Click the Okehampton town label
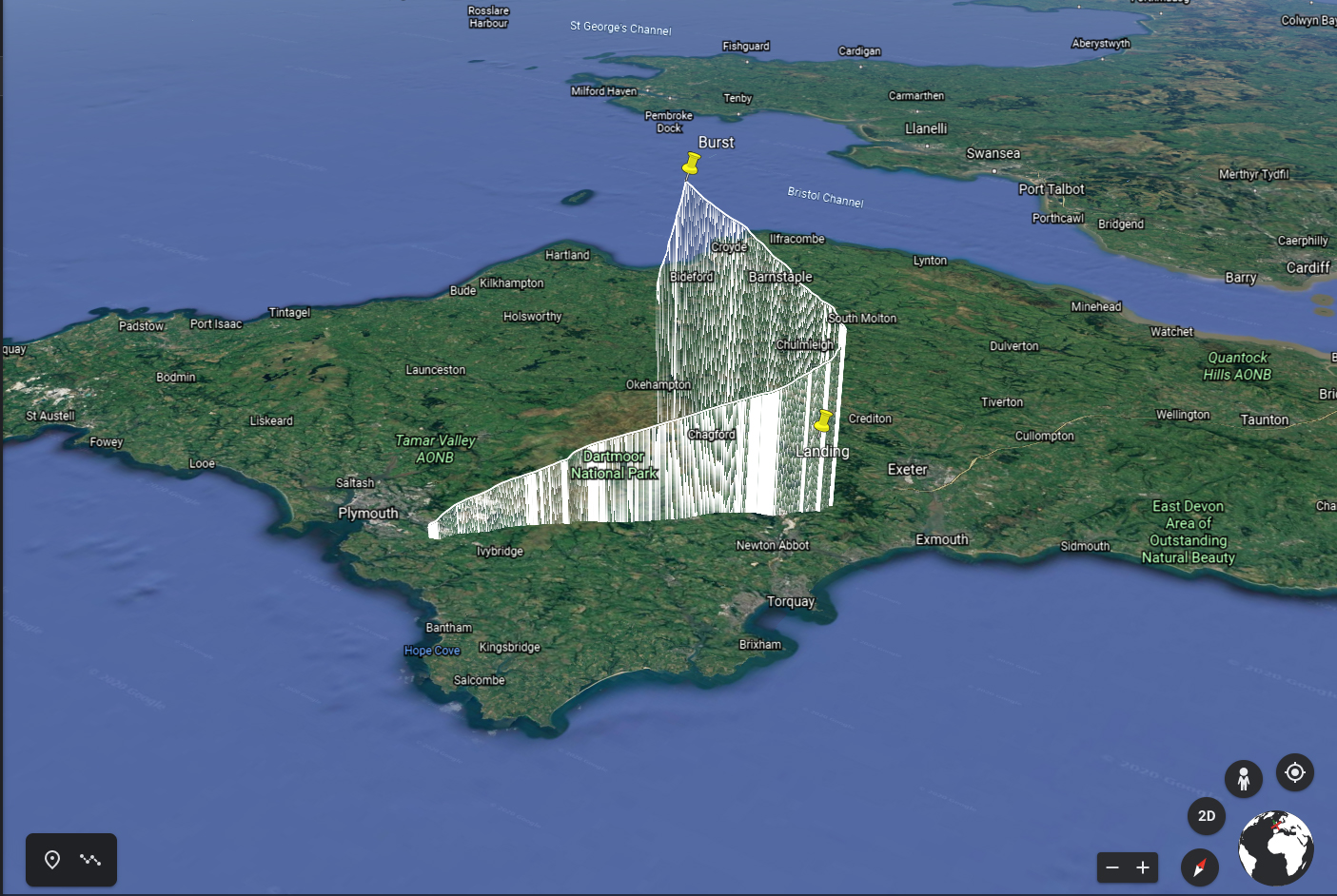1337x896 pixels. (659, 385)
